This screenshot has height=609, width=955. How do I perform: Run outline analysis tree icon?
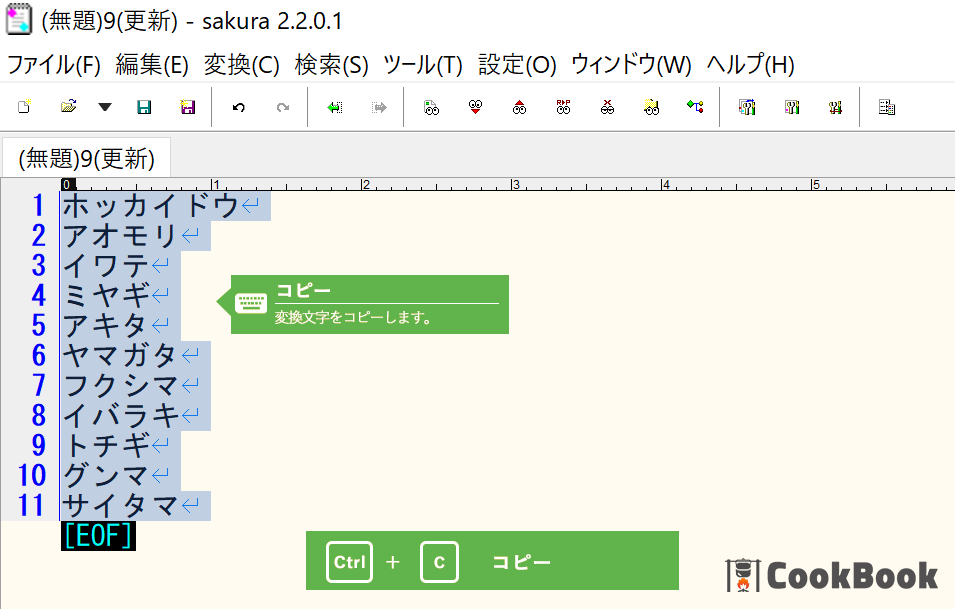coord(695,107)
